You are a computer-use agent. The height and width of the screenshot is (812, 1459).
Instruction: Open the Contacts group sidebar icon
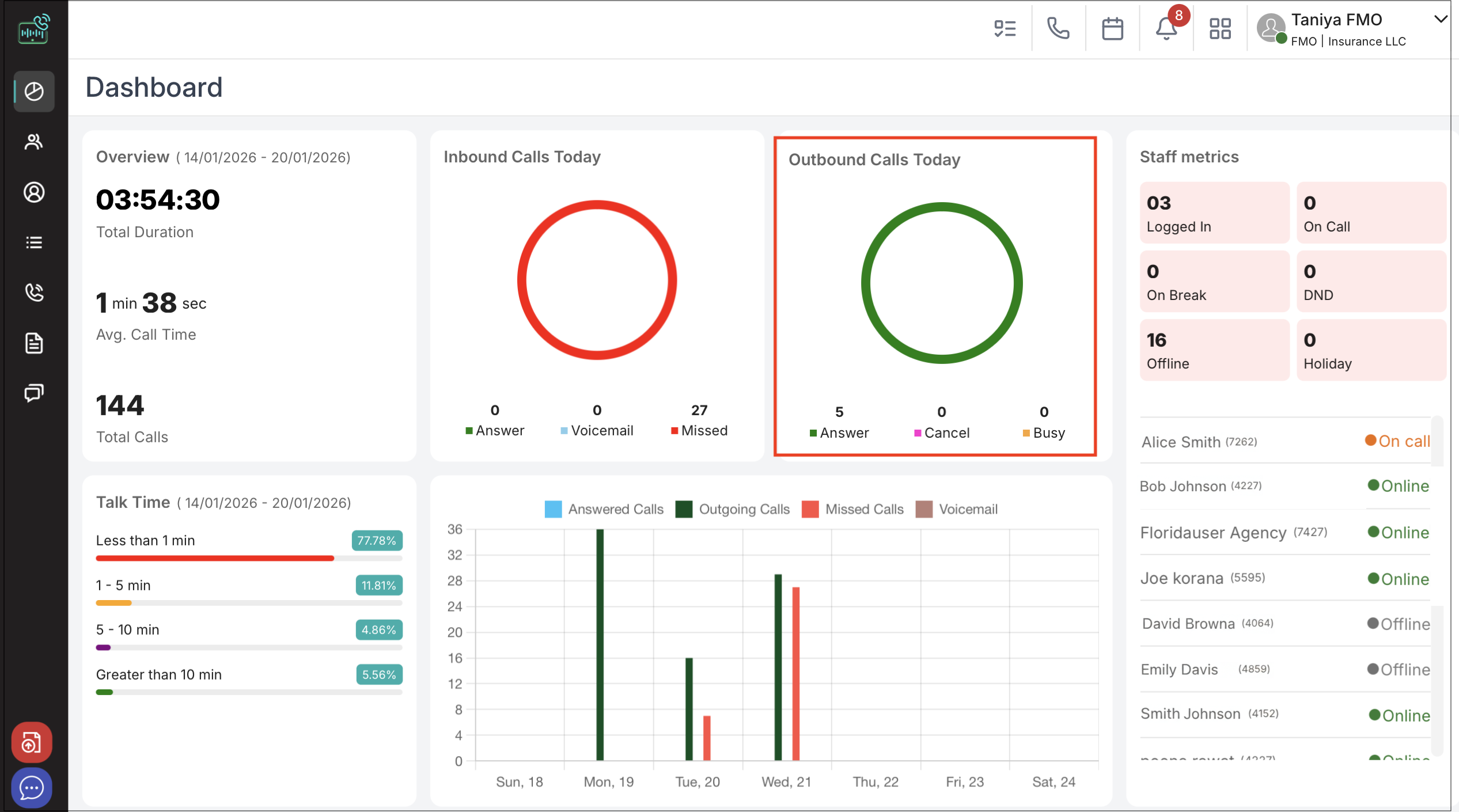point(34,142)
